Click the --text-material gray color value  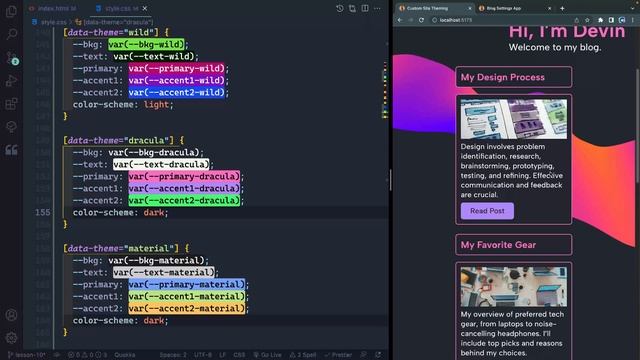tap(164, 272)
